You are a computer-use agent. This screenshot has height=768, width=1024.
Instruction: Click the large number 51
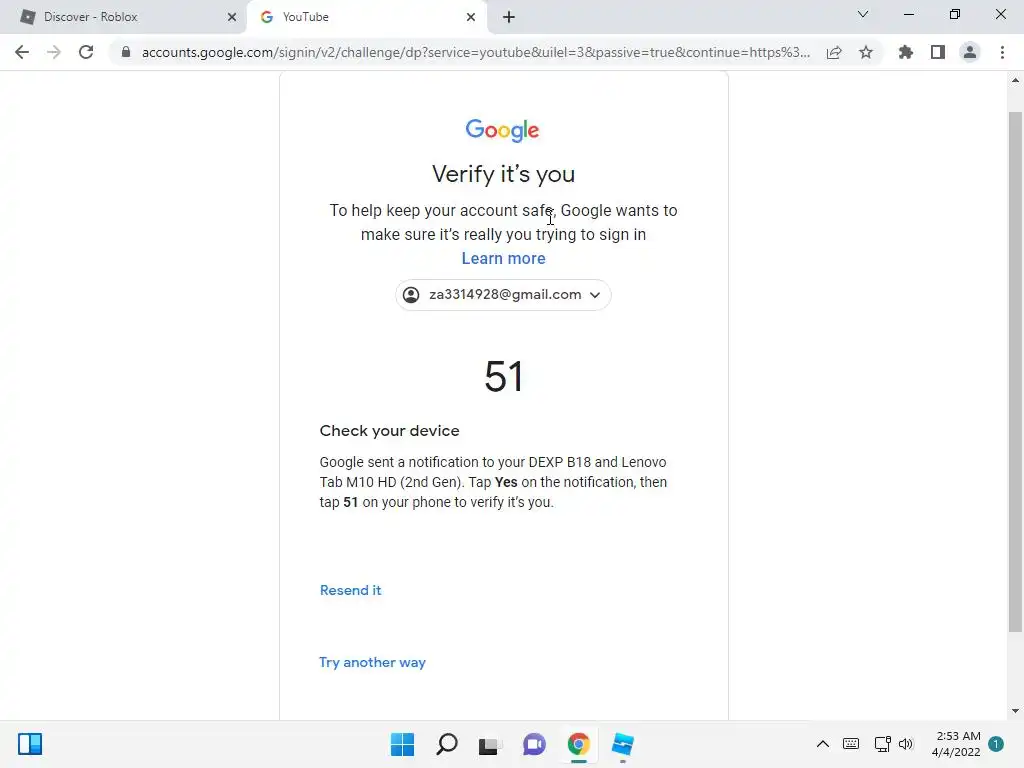click(504, 376)
